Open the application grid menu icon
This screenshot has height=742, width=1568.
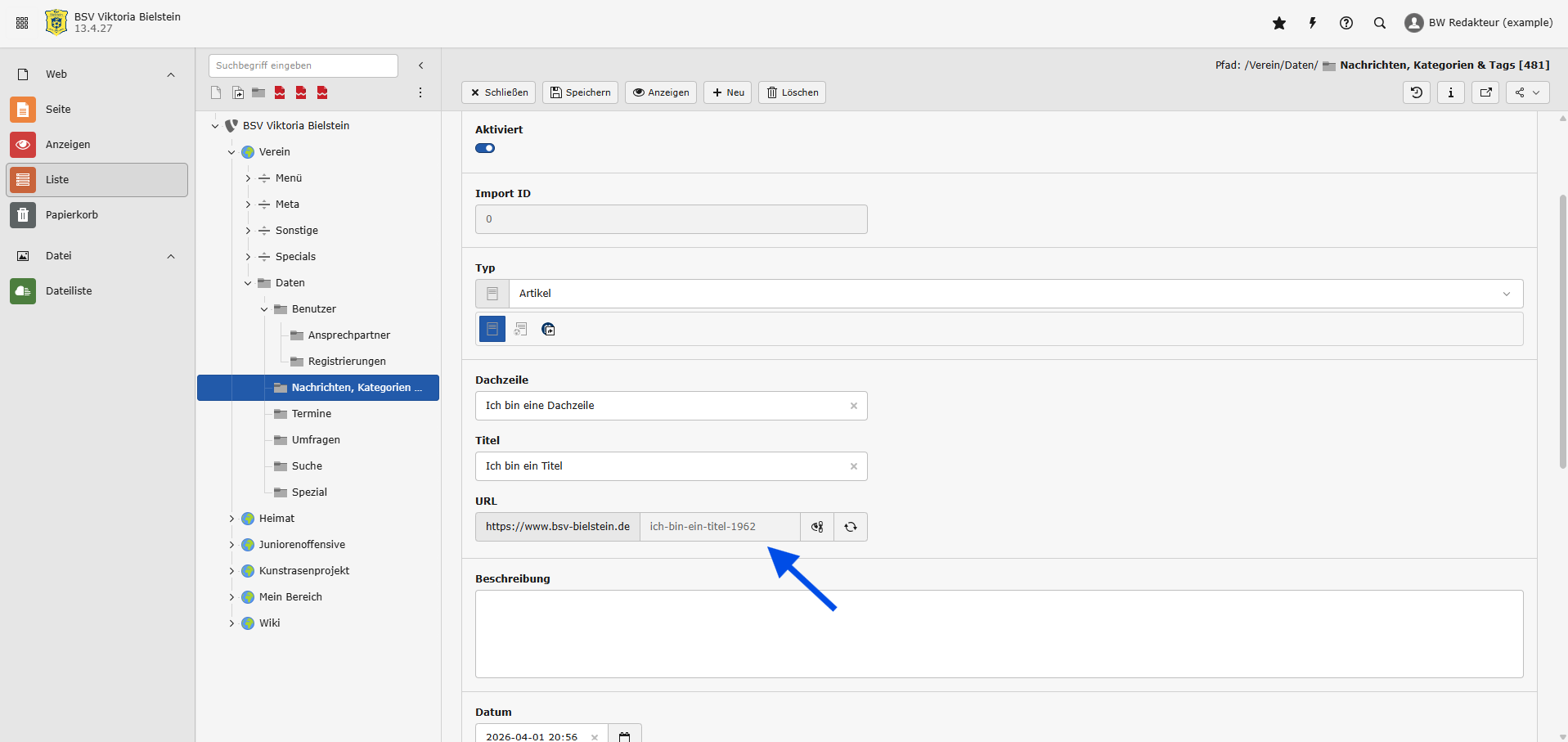[22, 23]
